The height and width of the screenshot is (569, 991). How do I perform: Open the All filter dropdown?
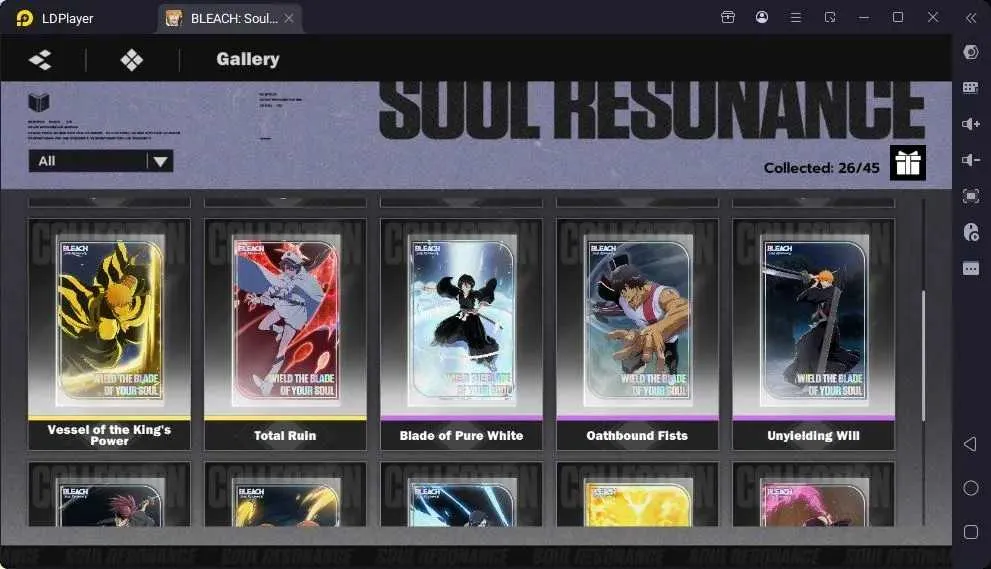(x=100, y=161)
